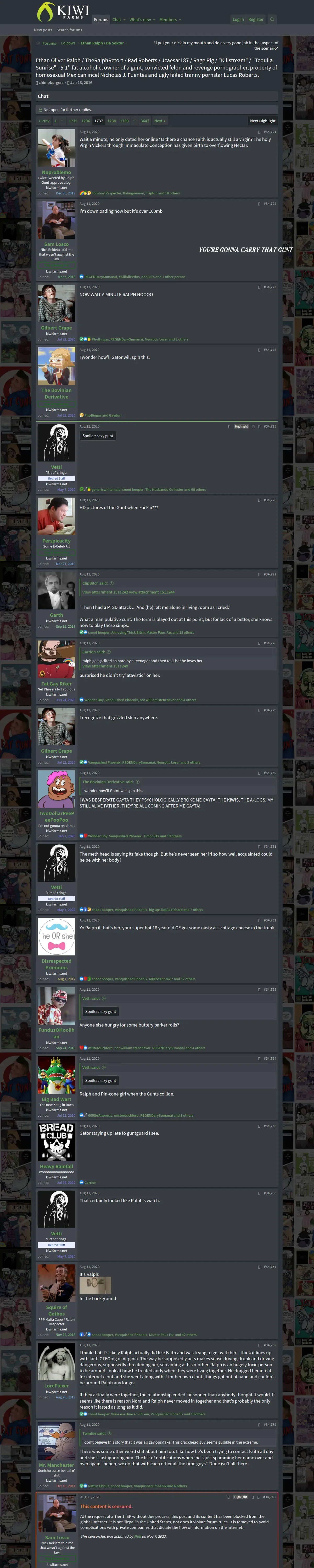The height and width of the screenshot is (1568, 314).
Task: Click Highlight badge on post #34,725
Action: pos(242,426)
